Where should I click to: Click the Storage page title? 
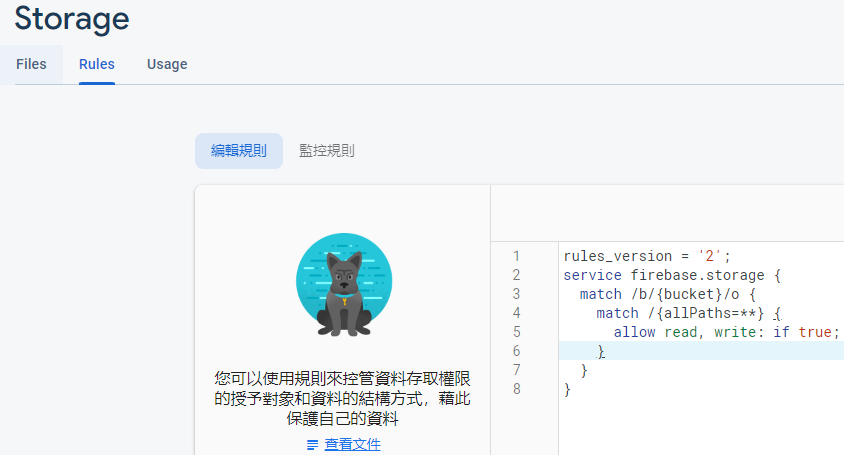click(72, 19)
